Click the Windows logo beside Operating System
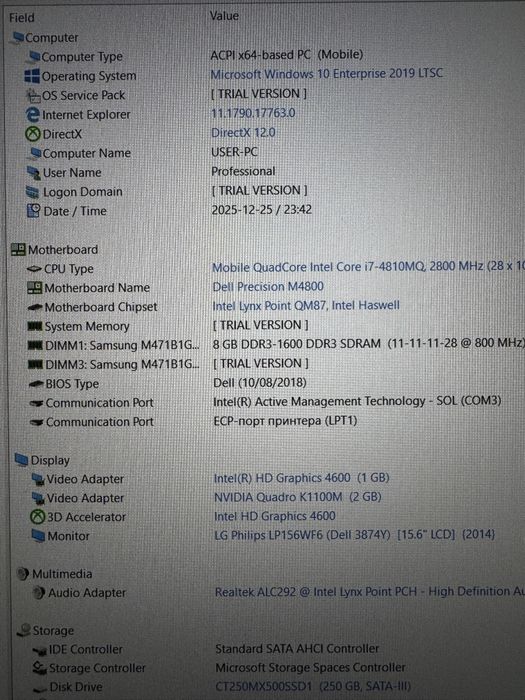This screenshot has width=525, height=700. click(x=32, y=76)
